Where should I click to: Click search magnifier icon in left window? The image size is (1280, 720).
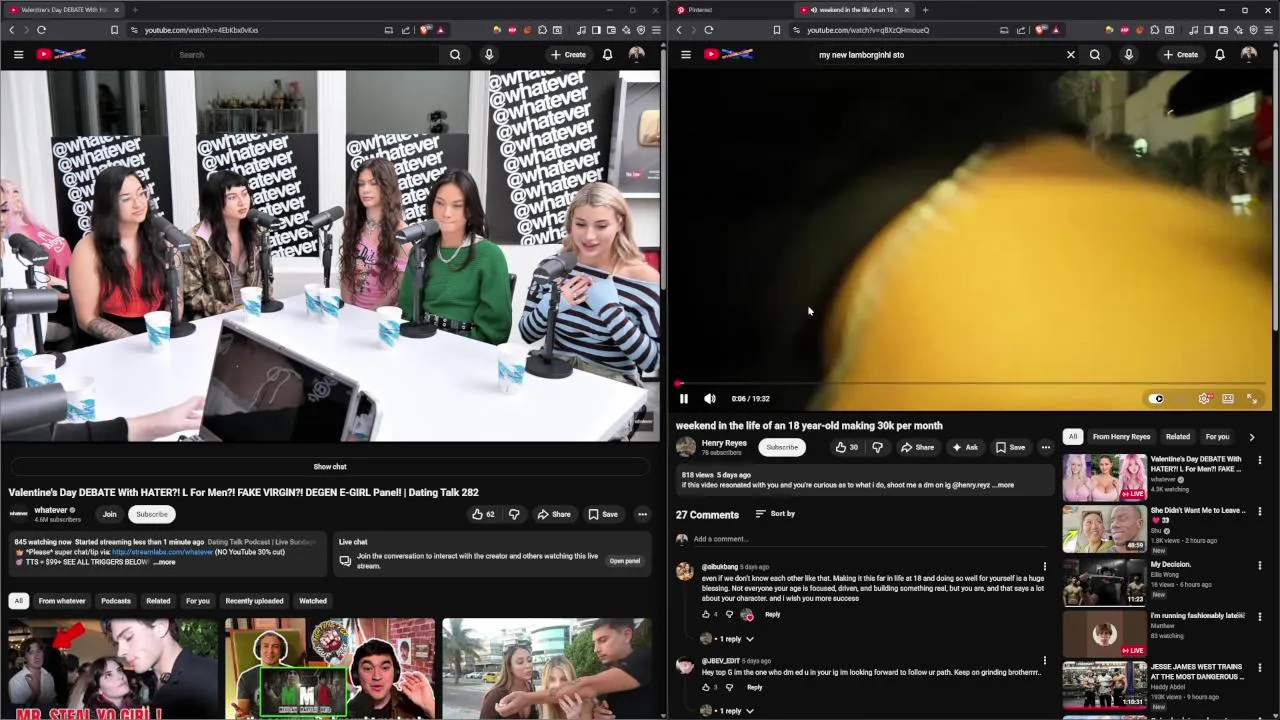455,54
